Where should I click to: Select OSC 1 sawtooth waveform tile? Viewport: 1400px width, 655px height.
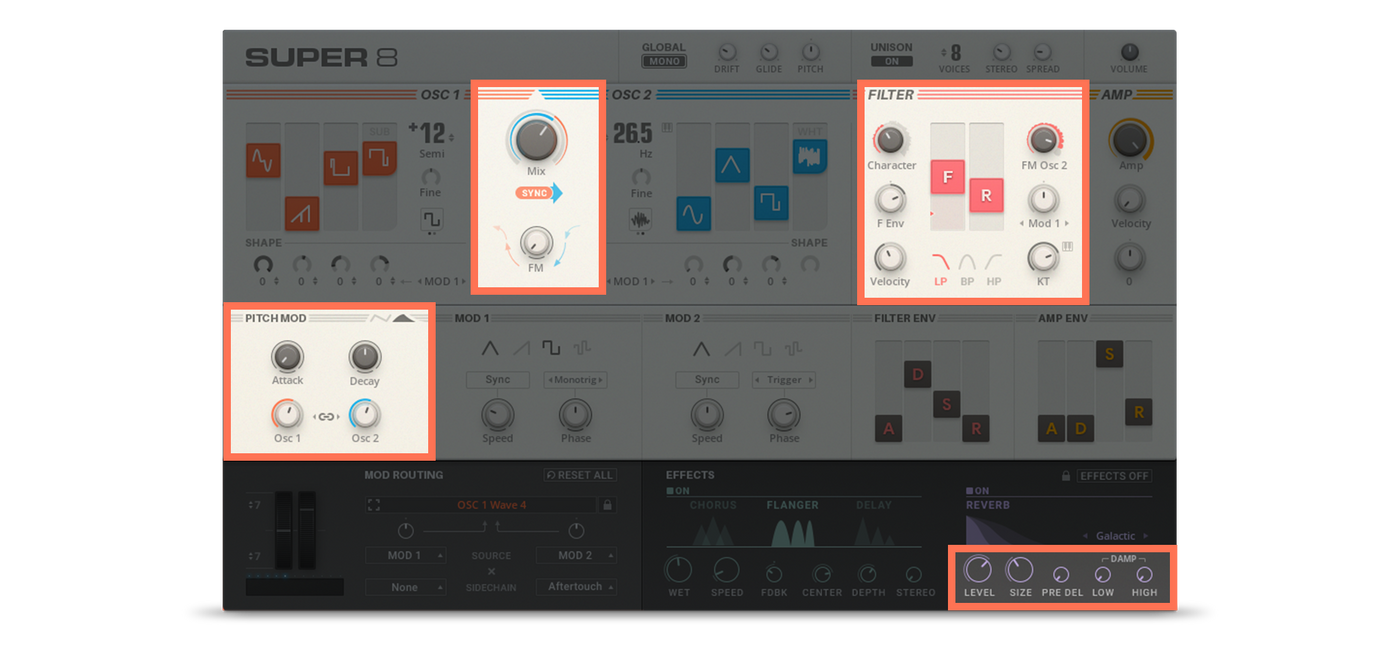tap(302, 213)
